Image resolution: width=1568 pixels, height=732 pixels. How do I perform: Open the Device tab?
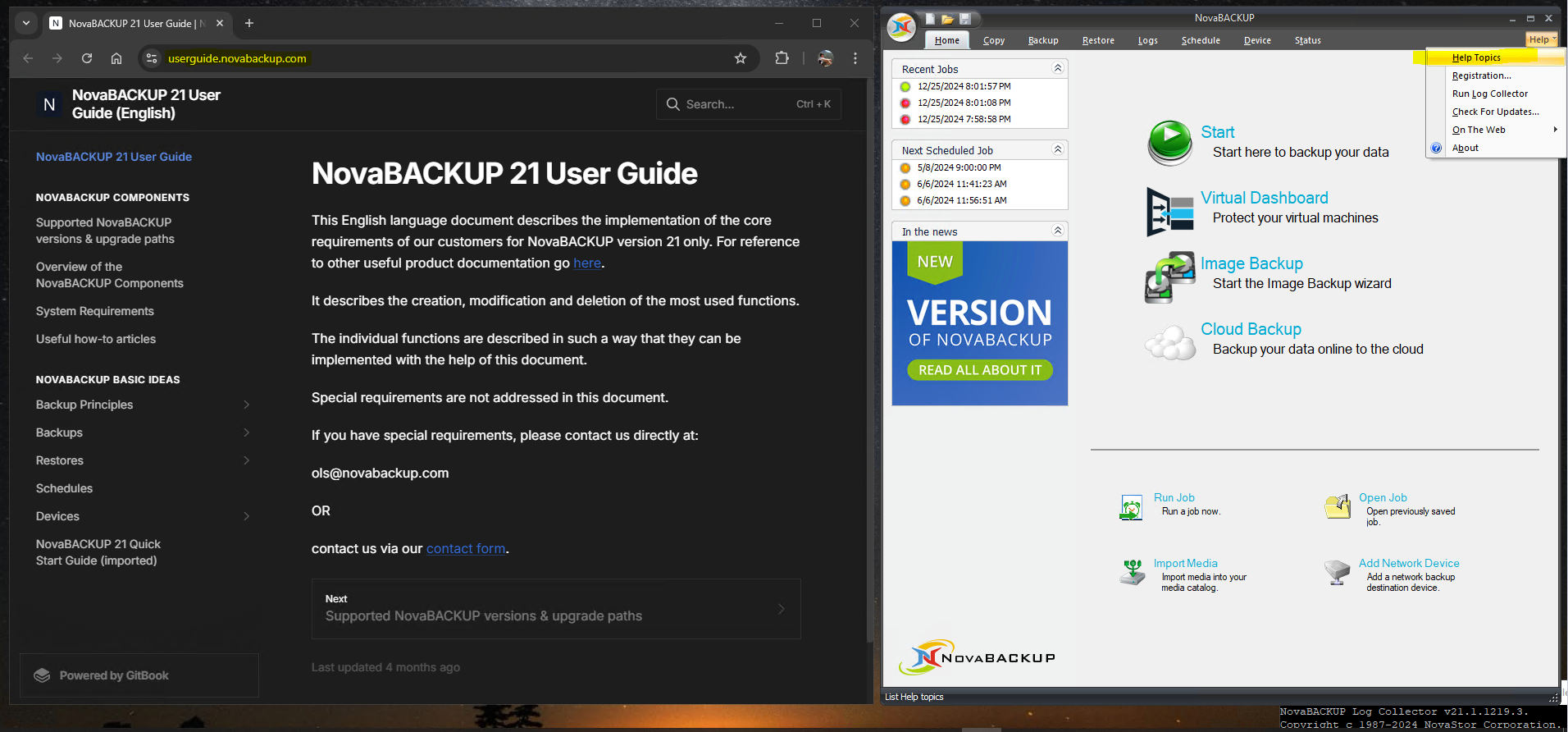(1257, 40)
